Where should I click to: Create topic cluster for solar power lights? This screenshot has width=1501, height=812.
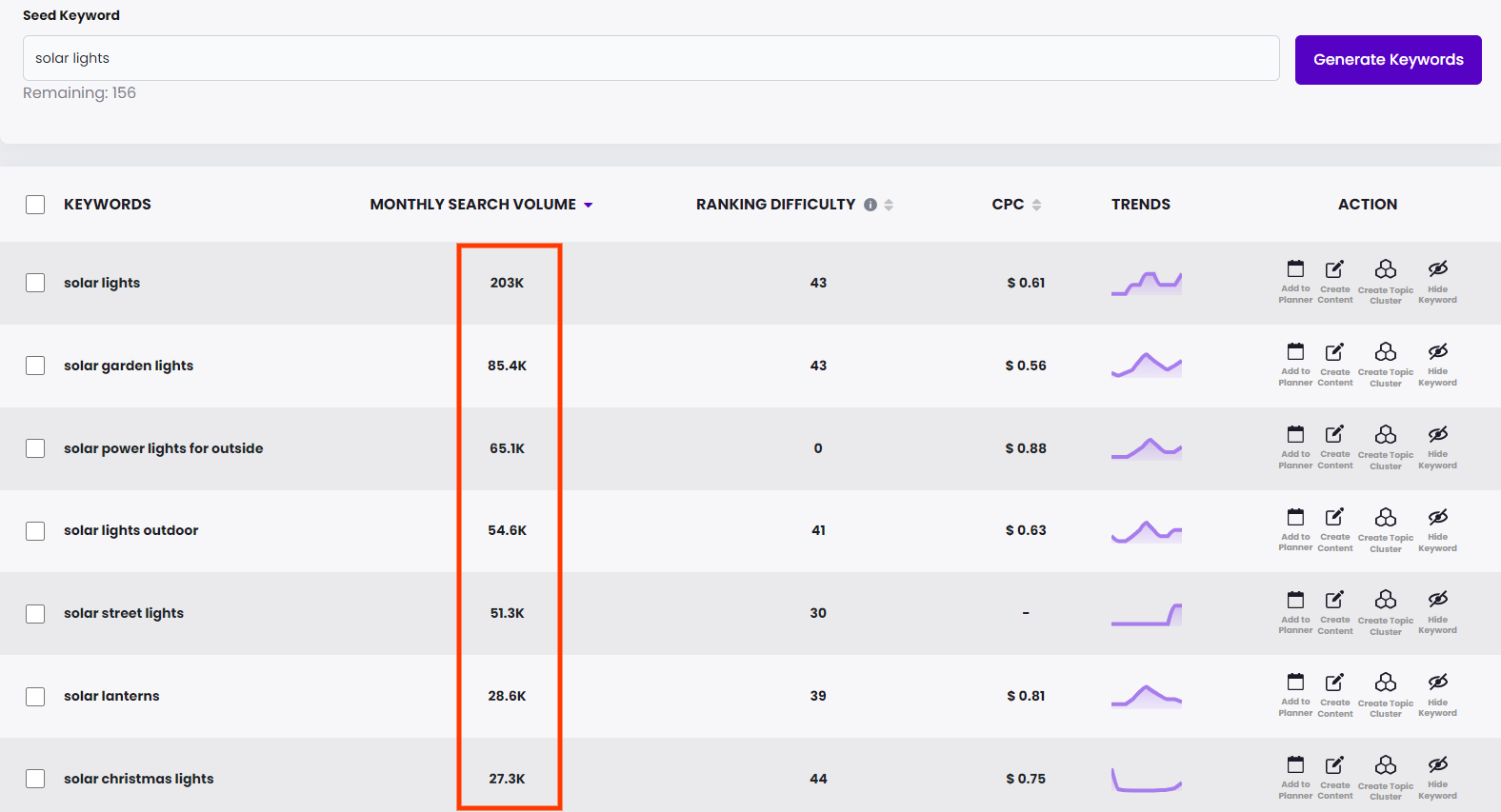click(x=1385, y=446)
